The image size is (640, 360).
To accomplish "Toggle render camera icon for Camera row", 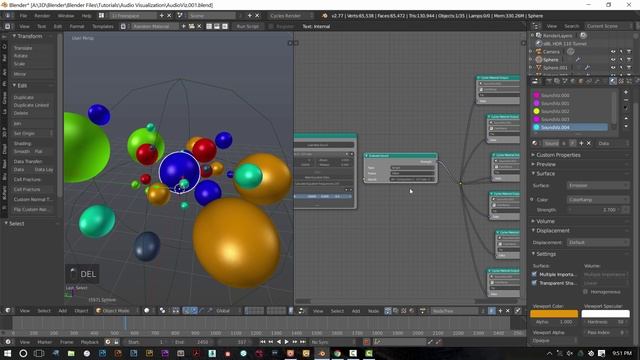I will click(x=629, y=52).
